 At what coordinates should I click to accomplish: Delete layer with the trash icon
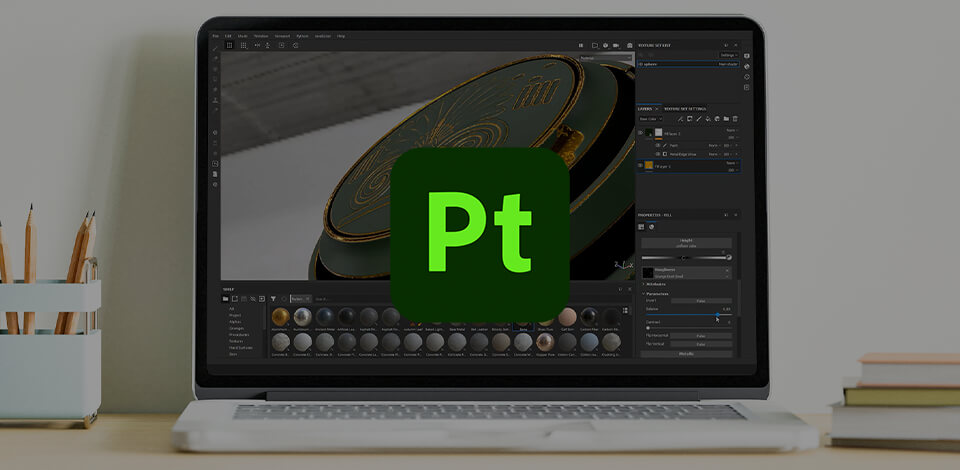pyautogui.click(x=735, y=119)
